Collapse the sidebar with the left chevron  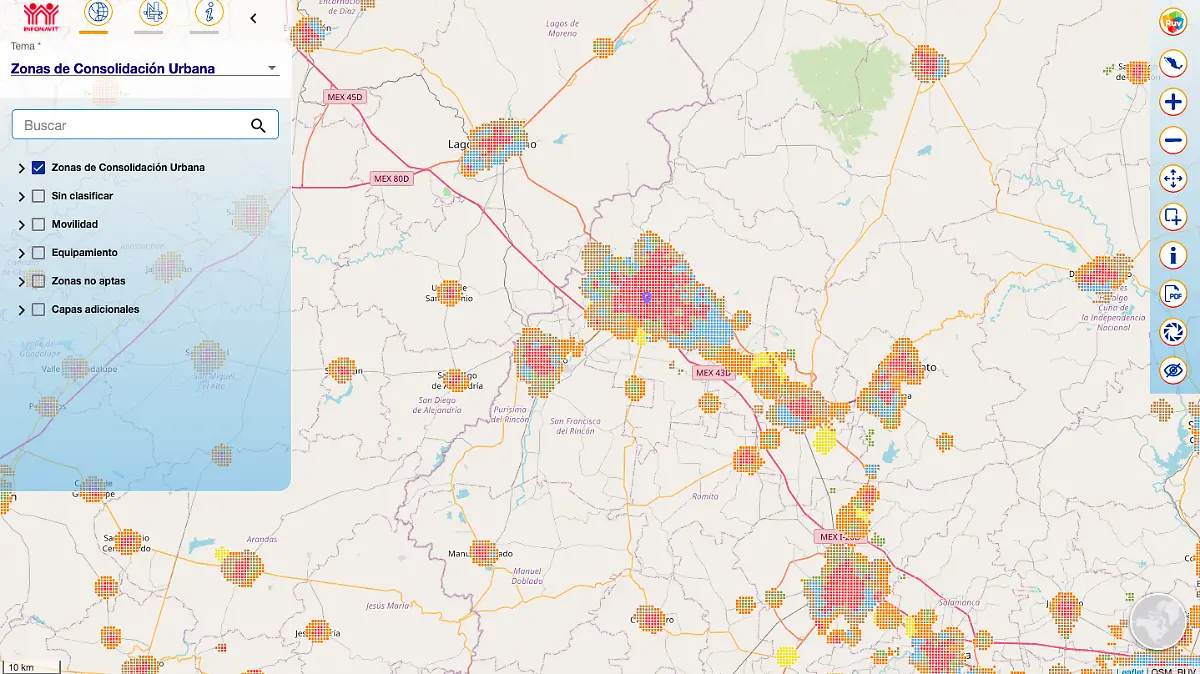(x=253, y=18)
